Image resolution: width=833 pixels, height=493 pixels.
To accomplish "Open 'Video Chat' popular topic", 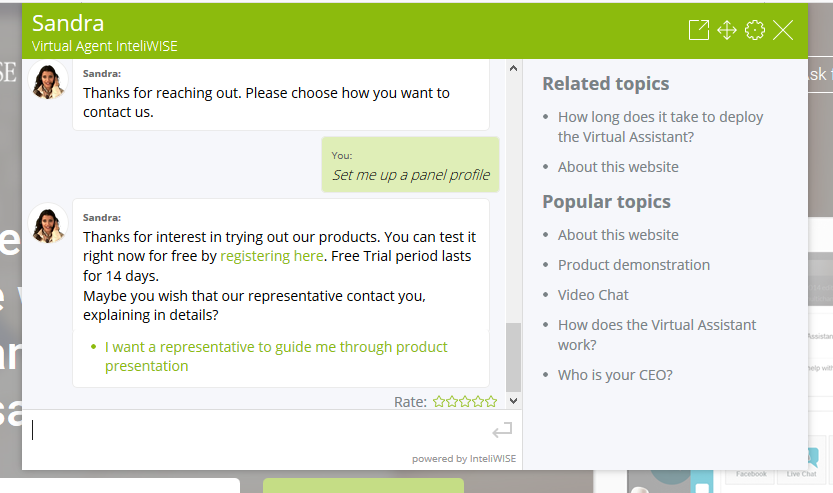I will [593, 295].
